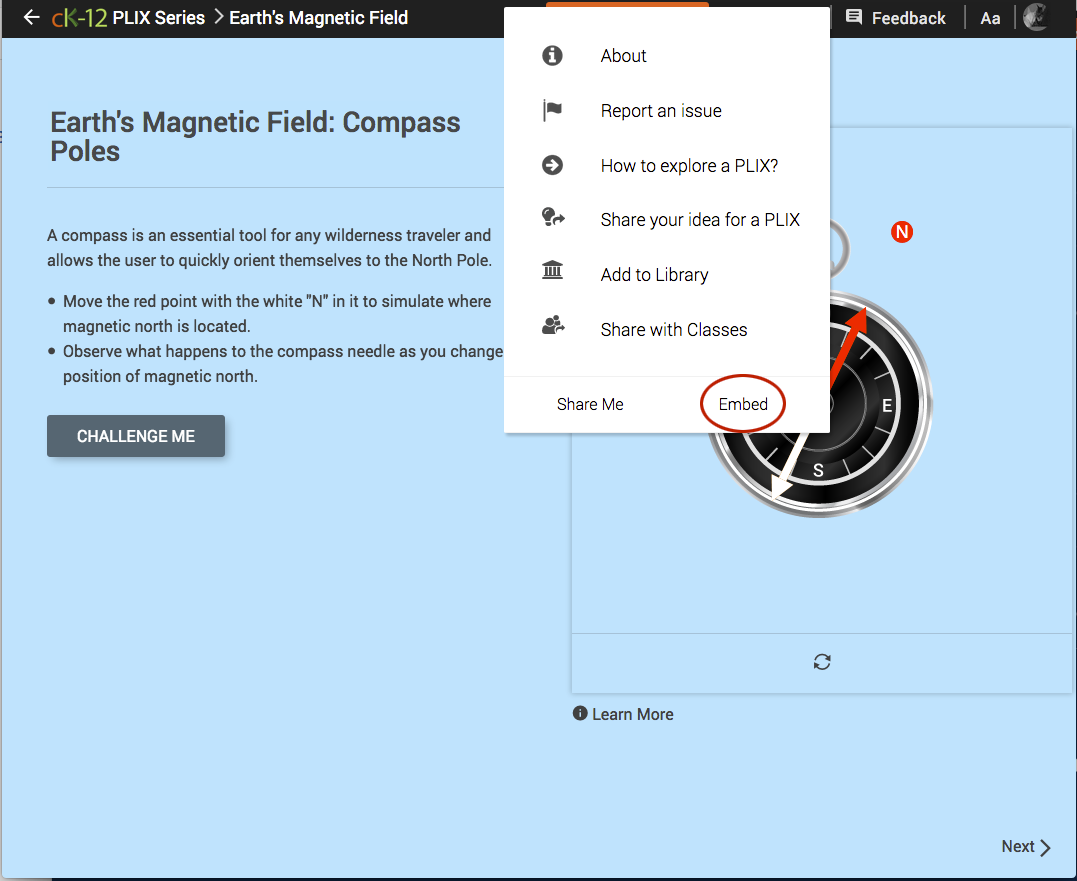Select About menu entry
1077x881 pixels.
tap(623, 56)
